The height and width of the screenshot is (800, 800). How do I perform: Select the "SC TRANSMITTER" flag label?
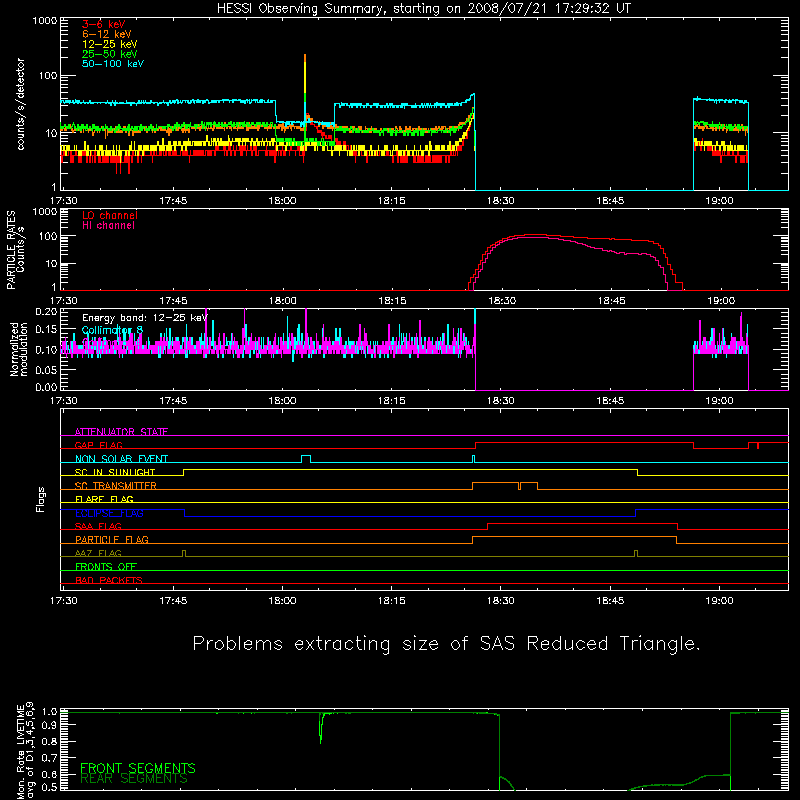[x=116, y=486]
